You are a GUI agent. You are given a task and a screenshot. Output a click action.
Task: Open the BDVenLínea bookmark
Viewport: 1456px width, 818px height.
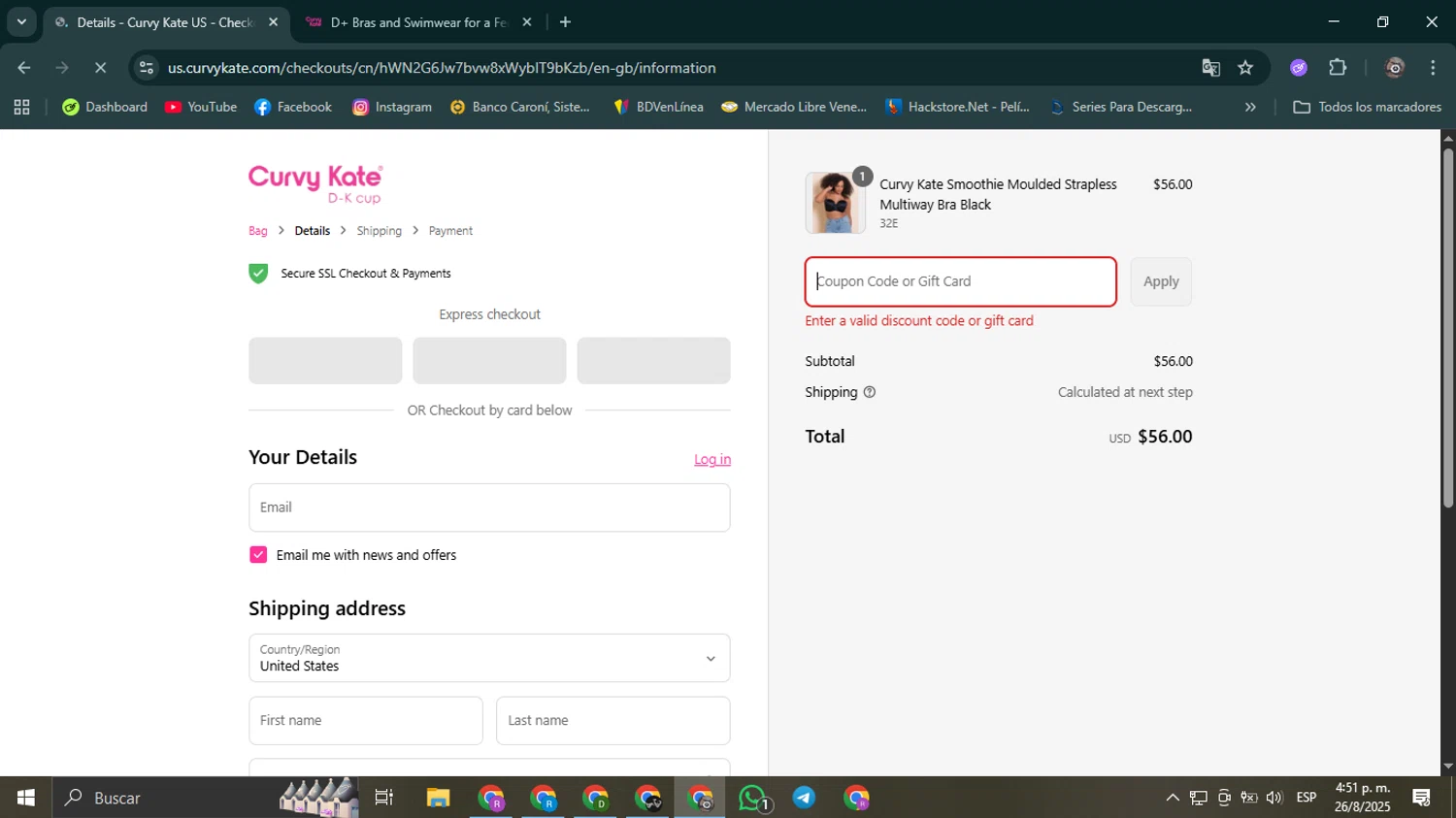[x=658, y=107]
